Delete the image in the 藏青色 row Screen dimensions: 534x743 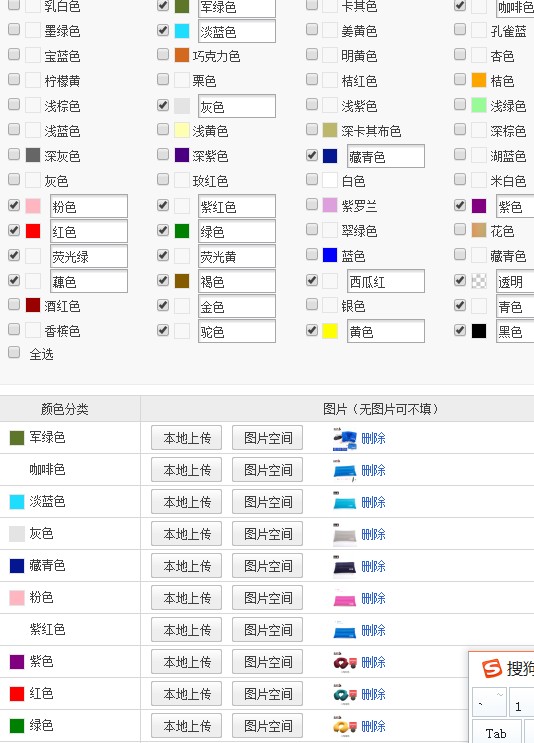pos(373,566)
